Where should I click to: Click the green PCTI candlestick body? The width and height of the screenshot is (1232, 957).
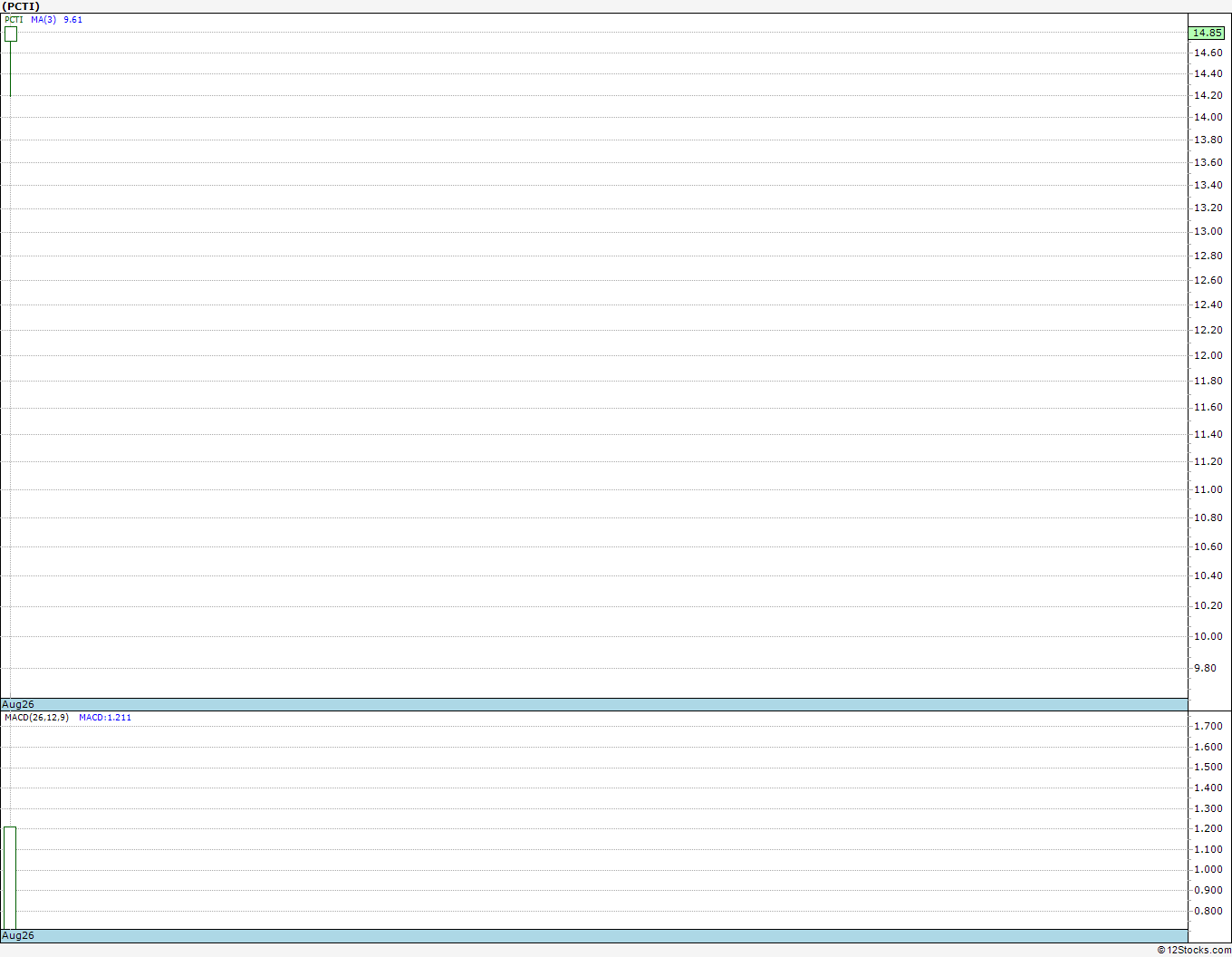point(10,34)
